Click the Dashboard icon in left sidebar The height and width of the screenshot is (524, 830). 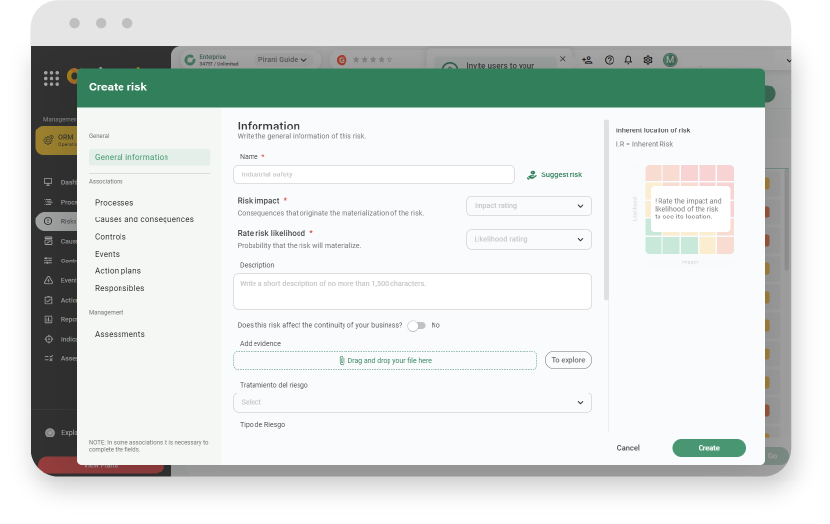pos(48,182)
